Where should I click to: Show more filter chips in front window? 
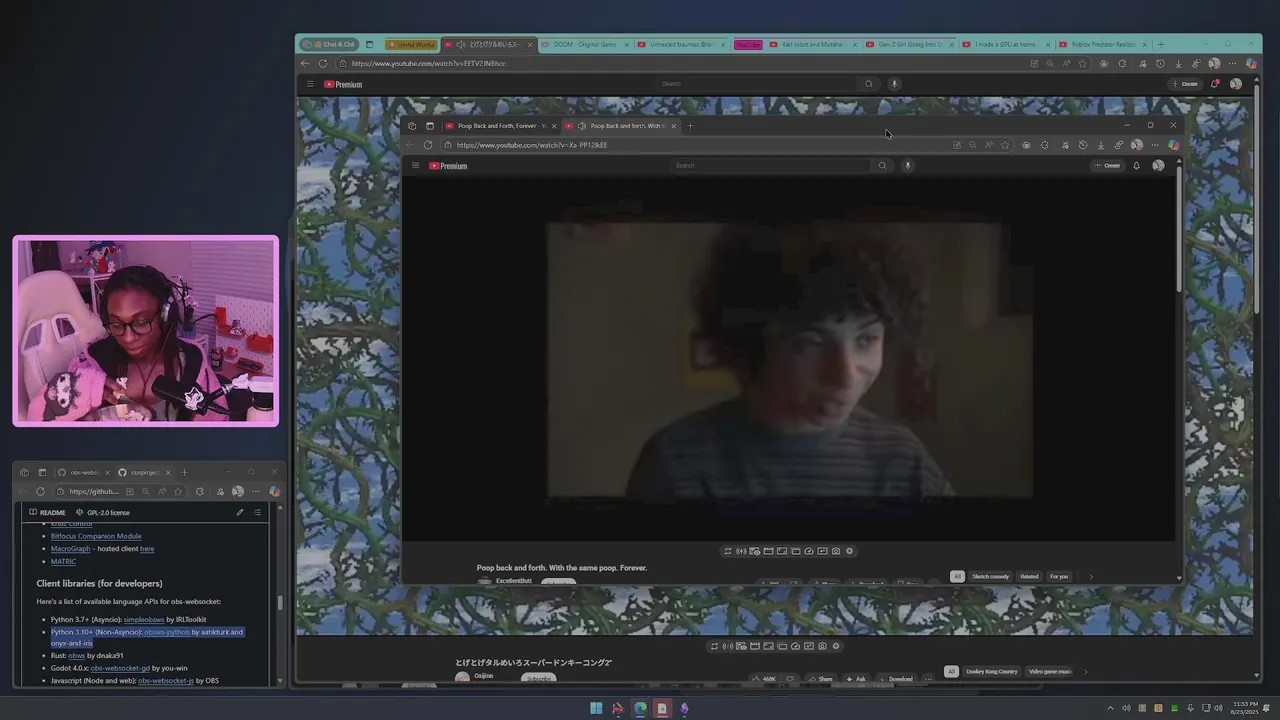1091,576
